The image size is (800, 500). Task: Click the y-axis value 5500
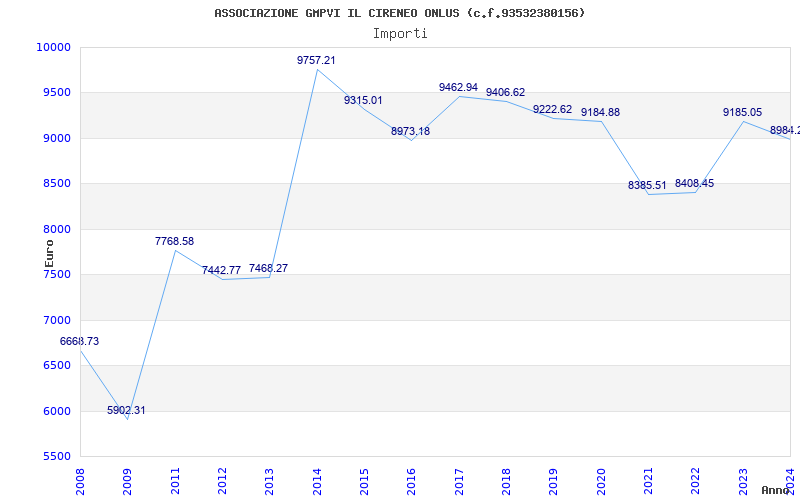[x=56, y=457]
